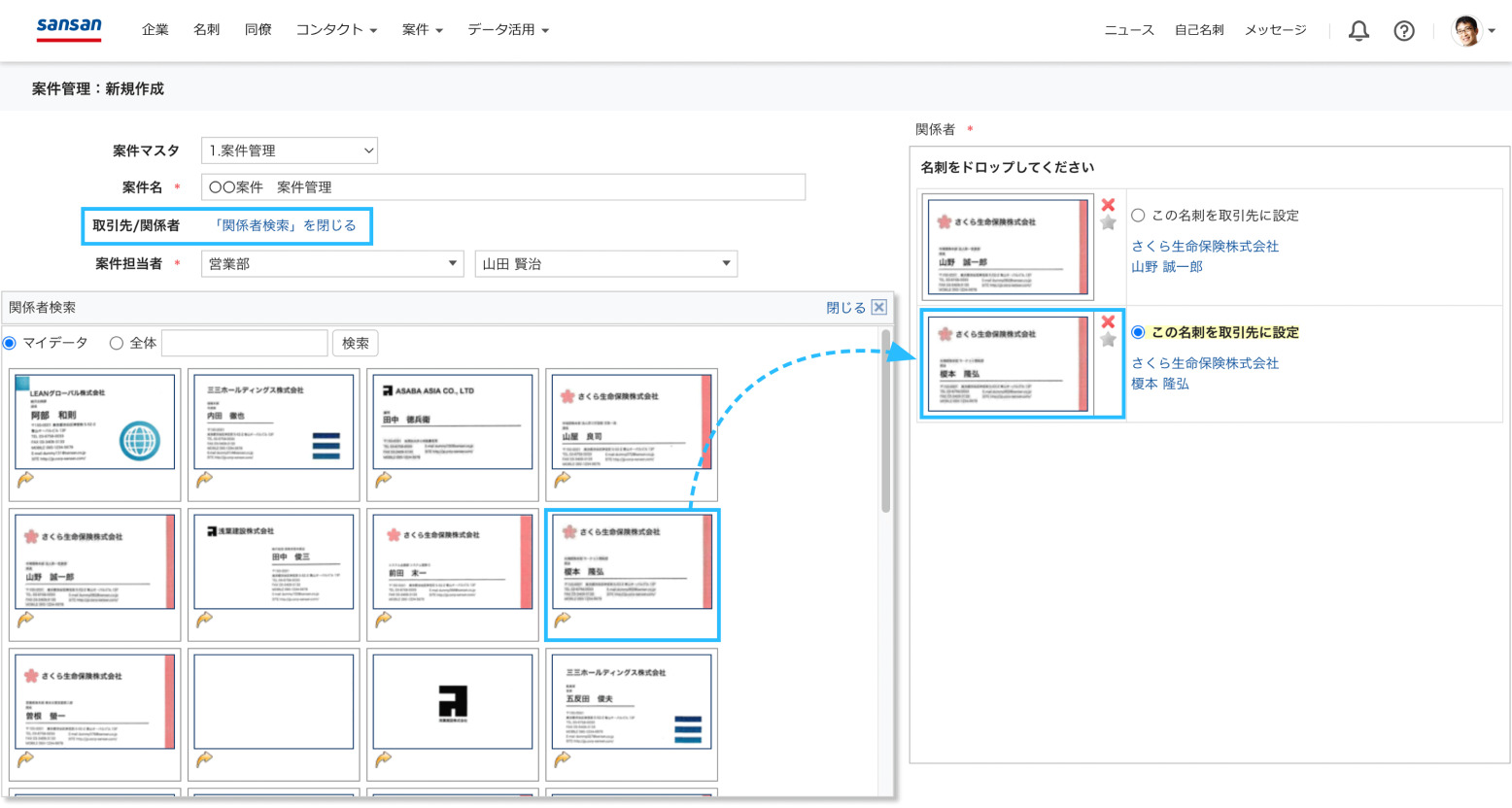Set 榎本 隆弘 card as 取引先 radio

(1138, 332)
